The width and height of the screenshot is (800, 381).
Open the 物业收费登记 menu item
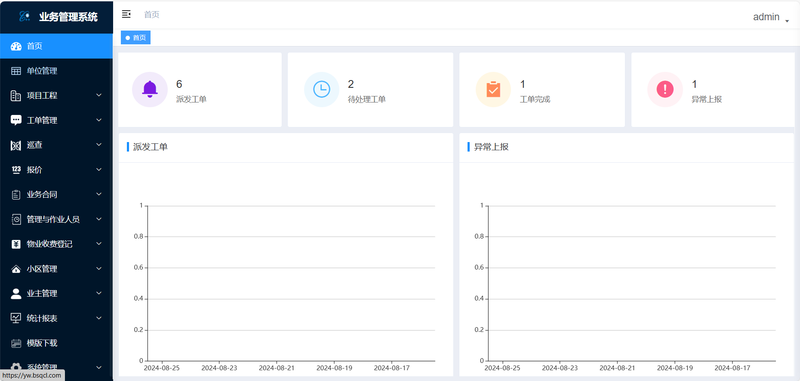coord(56,244)
